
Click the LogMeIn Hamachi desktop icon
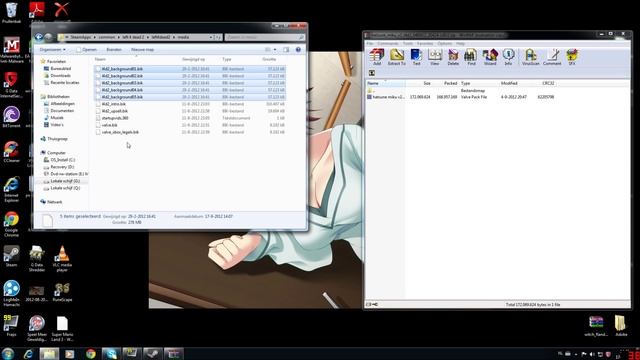click(x=11, y=293)
